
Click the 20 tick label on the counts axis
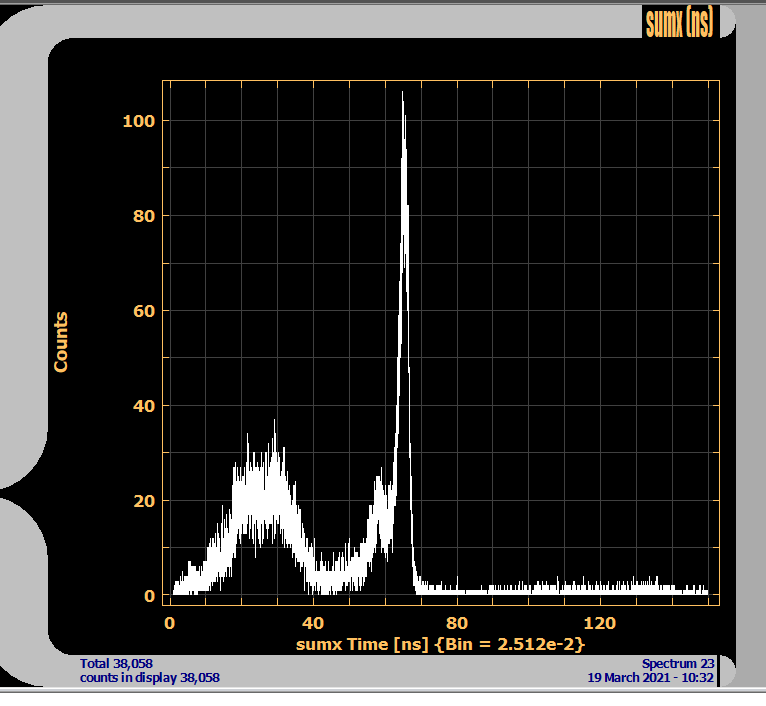144,501
